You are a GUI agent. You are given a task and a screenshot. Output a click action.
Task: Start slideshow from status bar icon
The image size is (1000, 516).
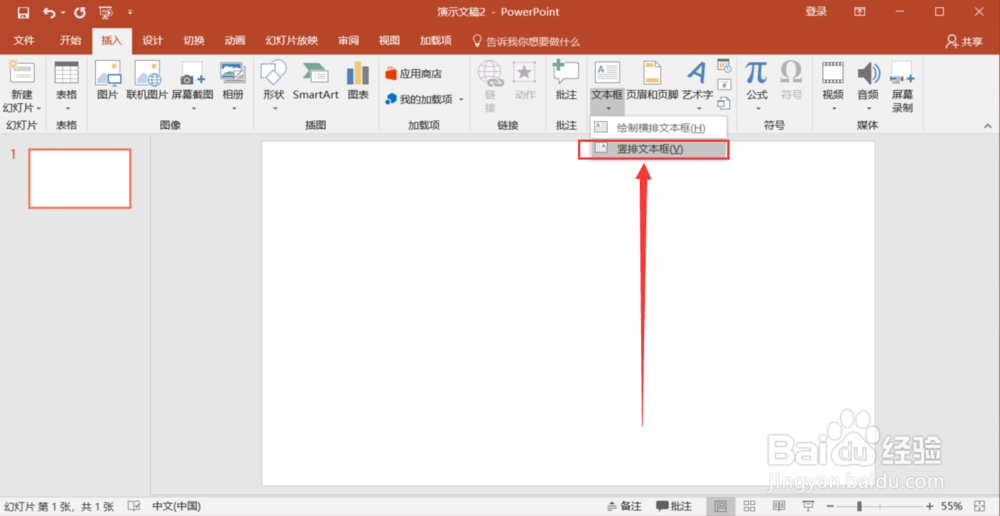coord(807,506)
